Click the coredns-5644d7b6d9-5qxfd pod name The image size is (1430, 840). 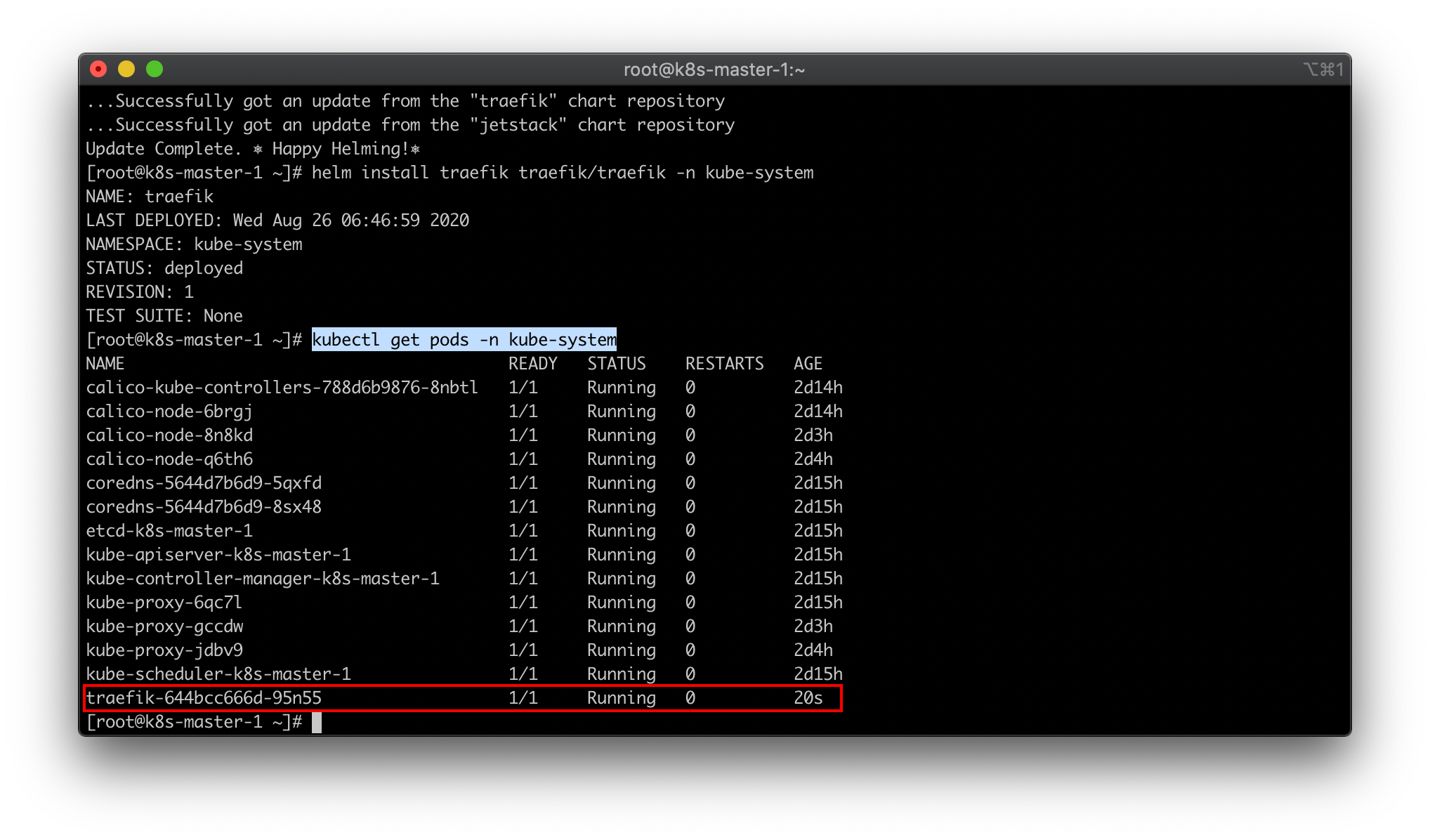coord(204,483)
